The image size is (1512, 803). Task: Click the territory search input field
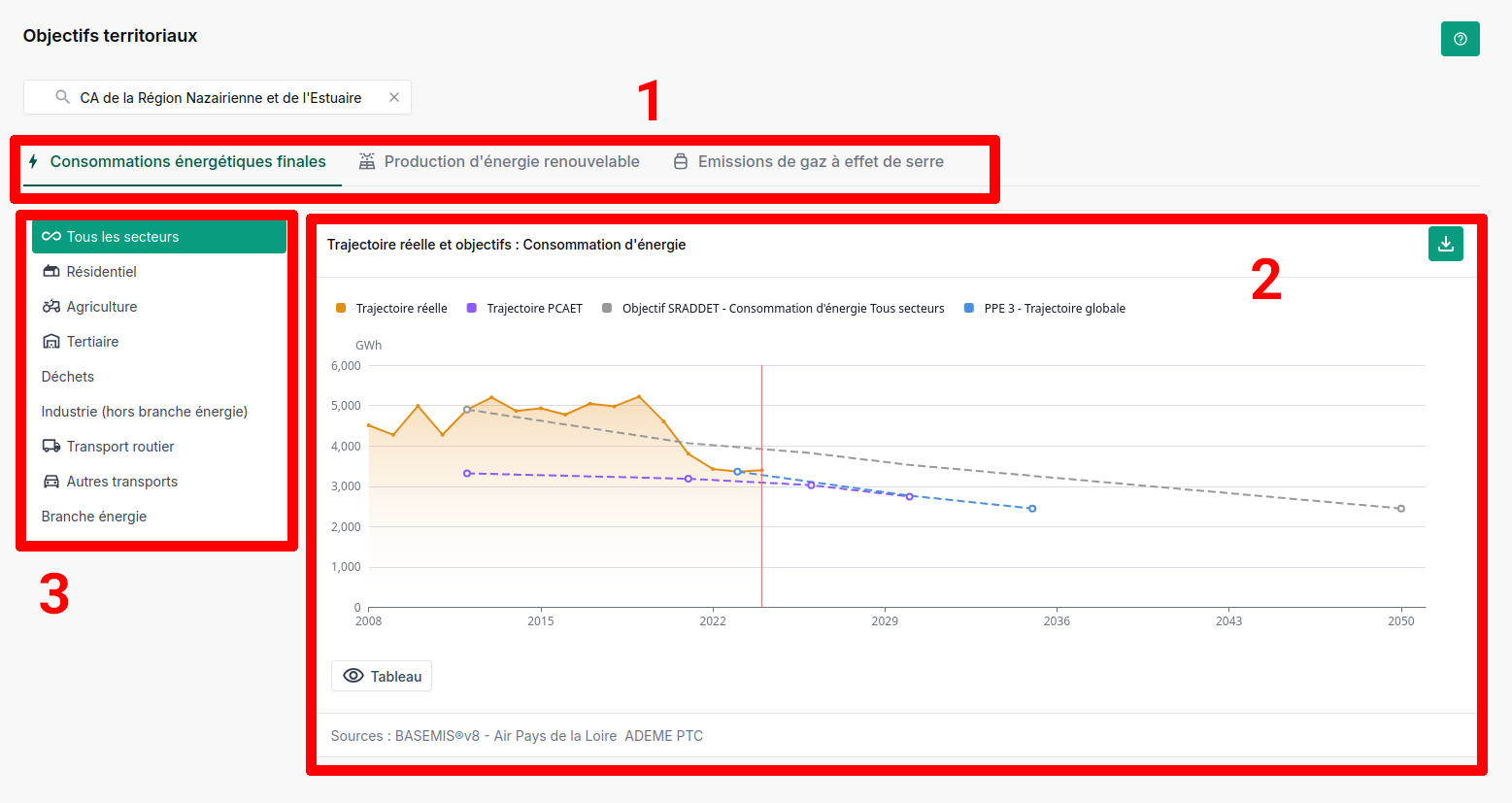[x=218, y=97]
